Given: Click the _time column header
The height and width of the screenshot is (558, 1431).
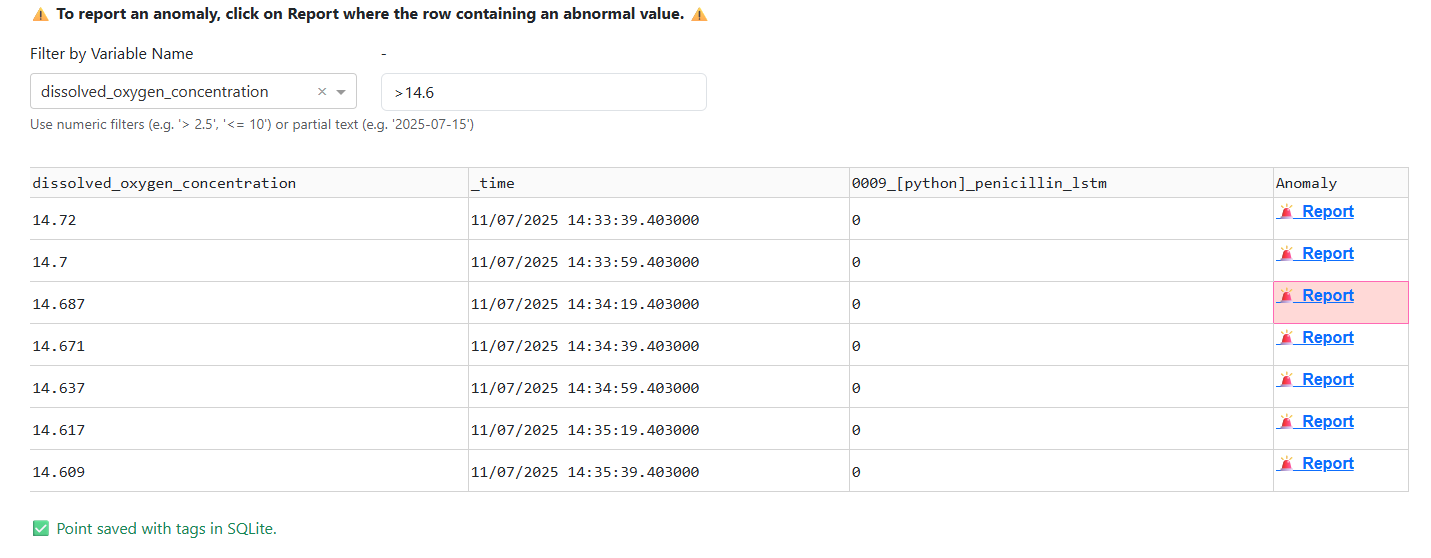Looking at the screenshot, I should click(x=493, y=183).
